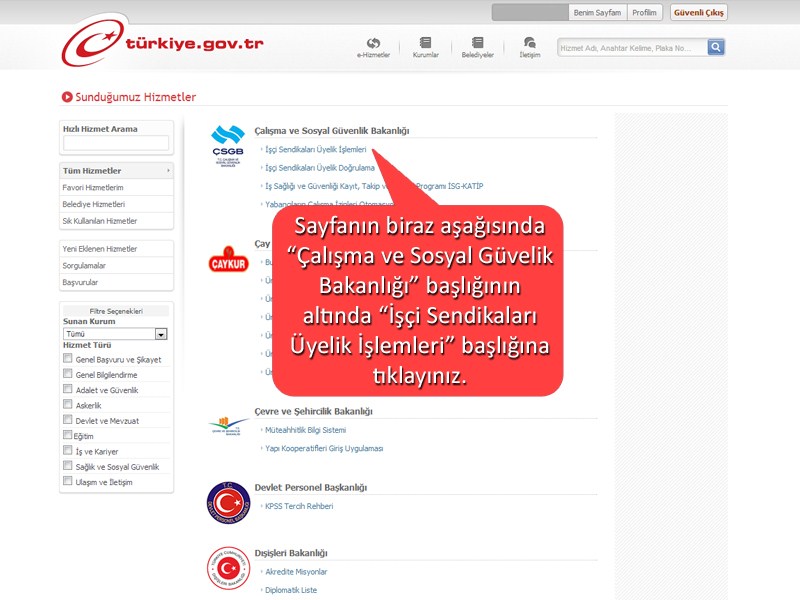Open the Sunan Kurum dropdown
This screenshot has width=800, height=600.
pyautogui.click(x=115, y=334)
